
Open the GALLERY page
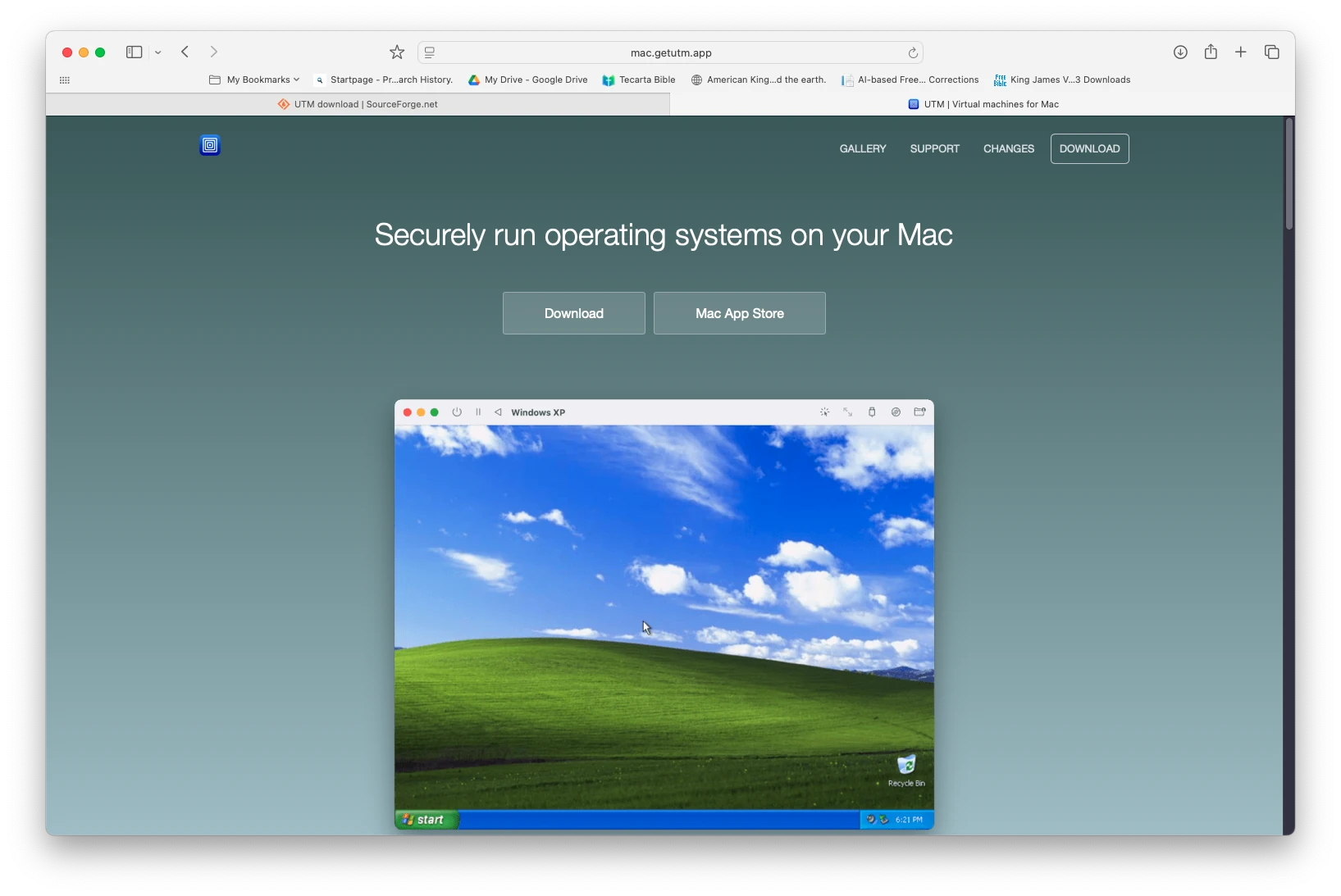pyautogui.click(x=863, y=148)
